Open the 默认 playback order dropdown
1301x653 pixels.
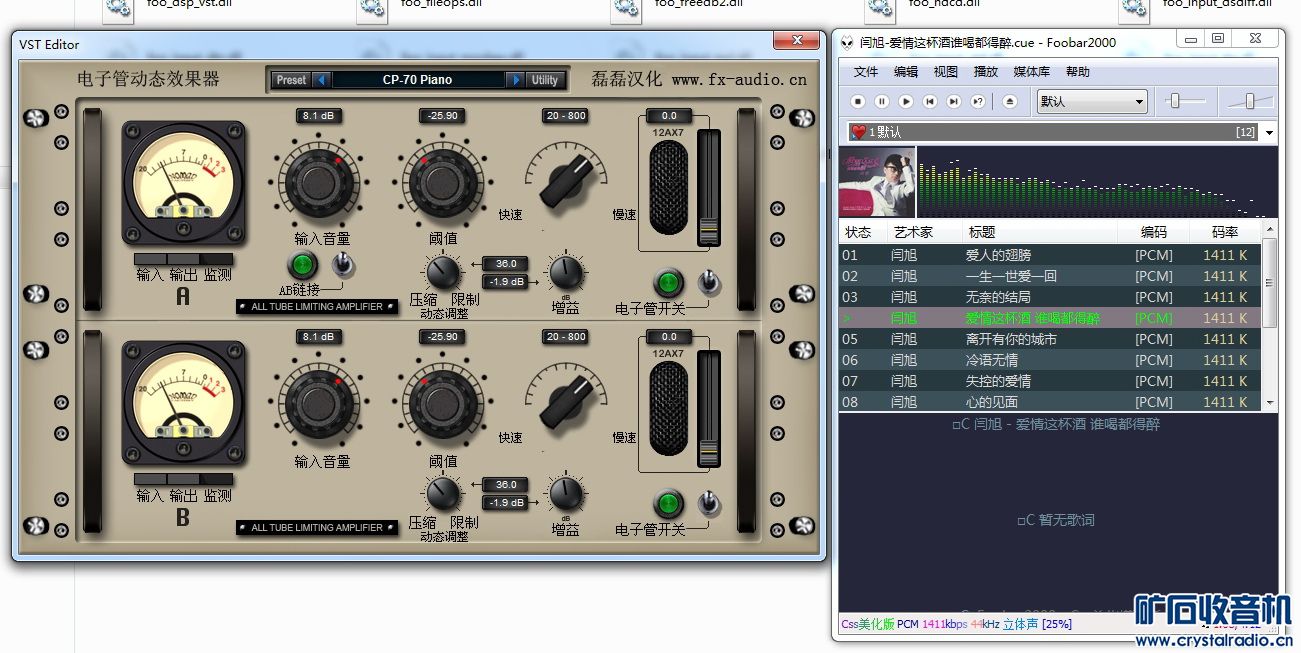(x=1092, y=101)
